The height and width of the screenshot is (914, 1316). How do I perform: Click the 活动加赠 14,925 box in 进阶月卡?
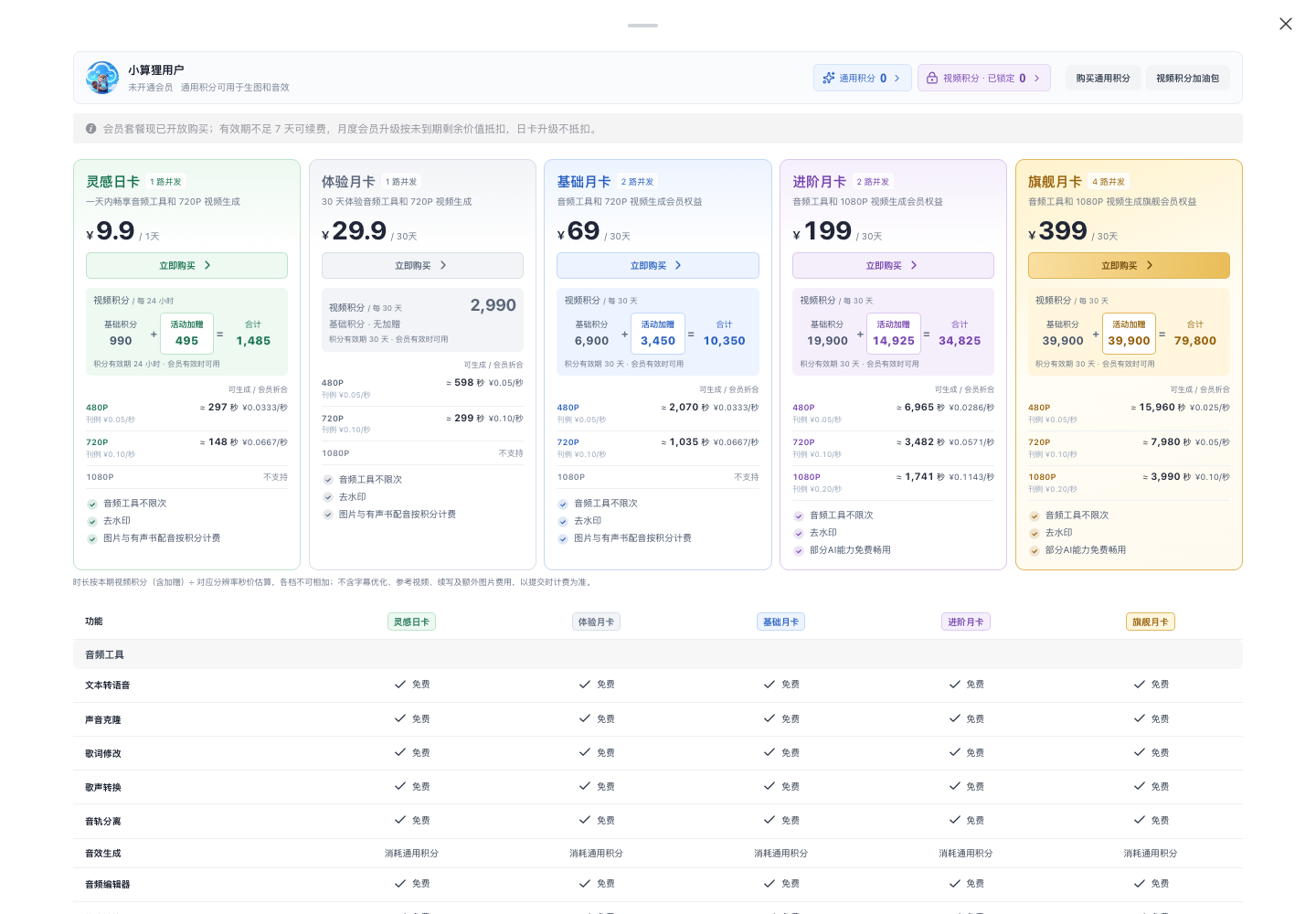click(x=893, y=334)
